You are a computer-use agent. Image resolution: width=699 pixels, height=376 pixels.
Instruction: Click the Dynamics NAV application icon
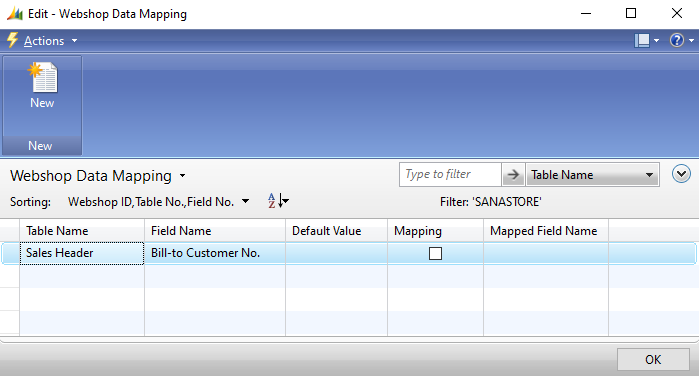(15, 14)
